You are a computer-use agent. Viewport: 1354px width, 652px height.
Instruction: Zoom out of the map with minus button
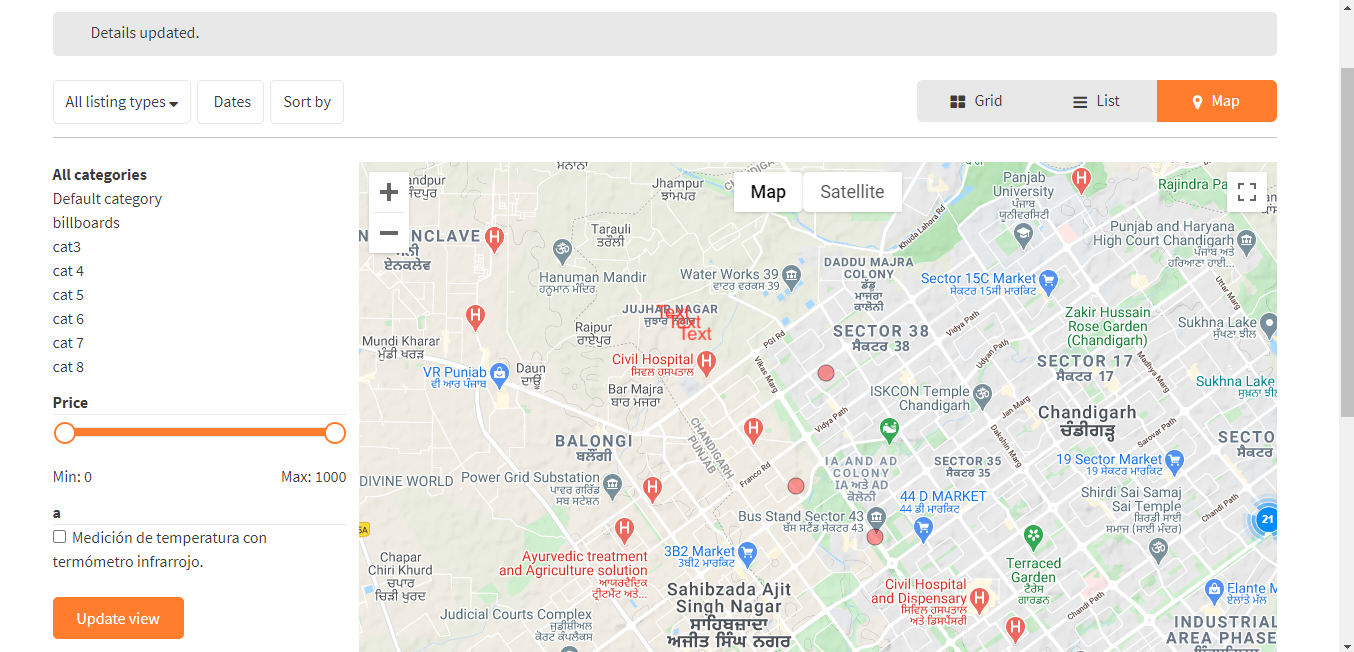coord(389,233)
